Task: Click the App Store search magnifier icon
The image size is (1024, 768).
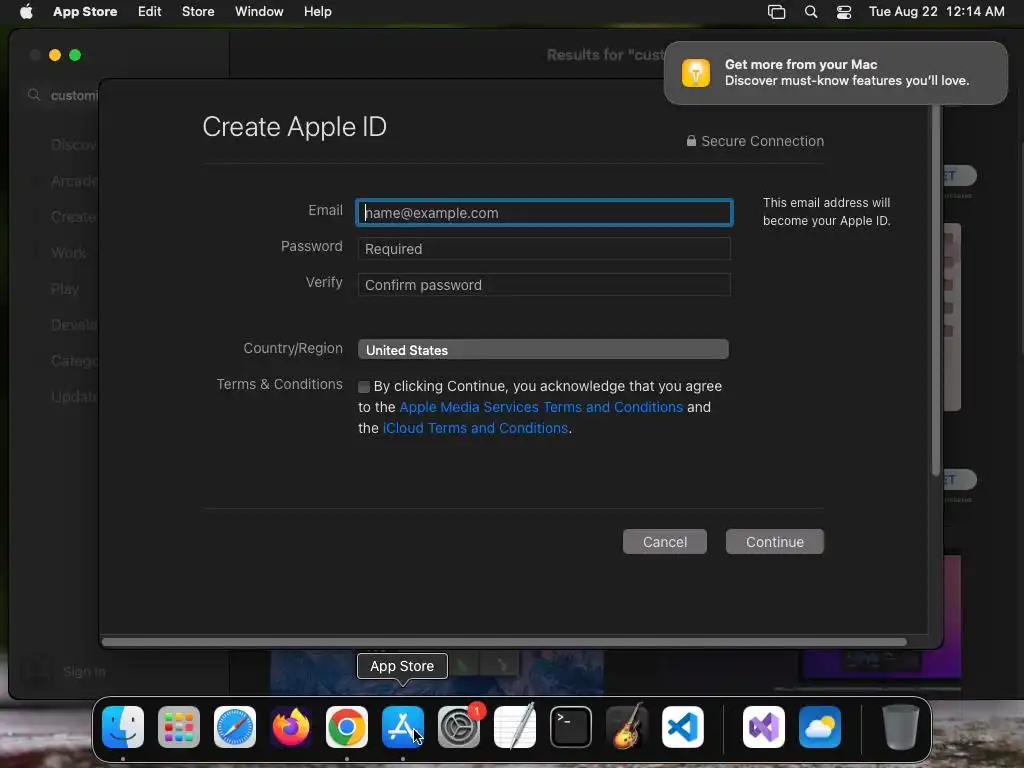Action: tap(34, 95)
